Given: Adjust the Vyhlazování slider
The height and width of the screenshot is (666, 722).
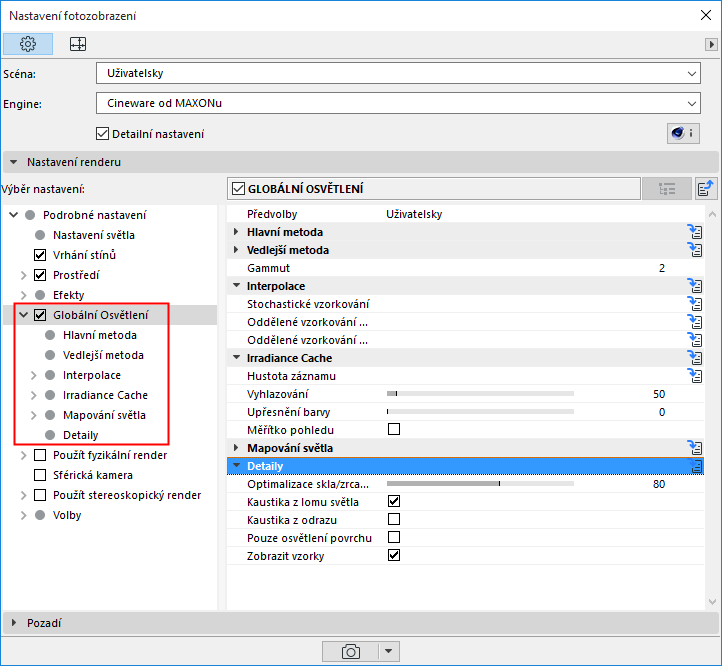Looking at the screenshot, I should [480, 394].
